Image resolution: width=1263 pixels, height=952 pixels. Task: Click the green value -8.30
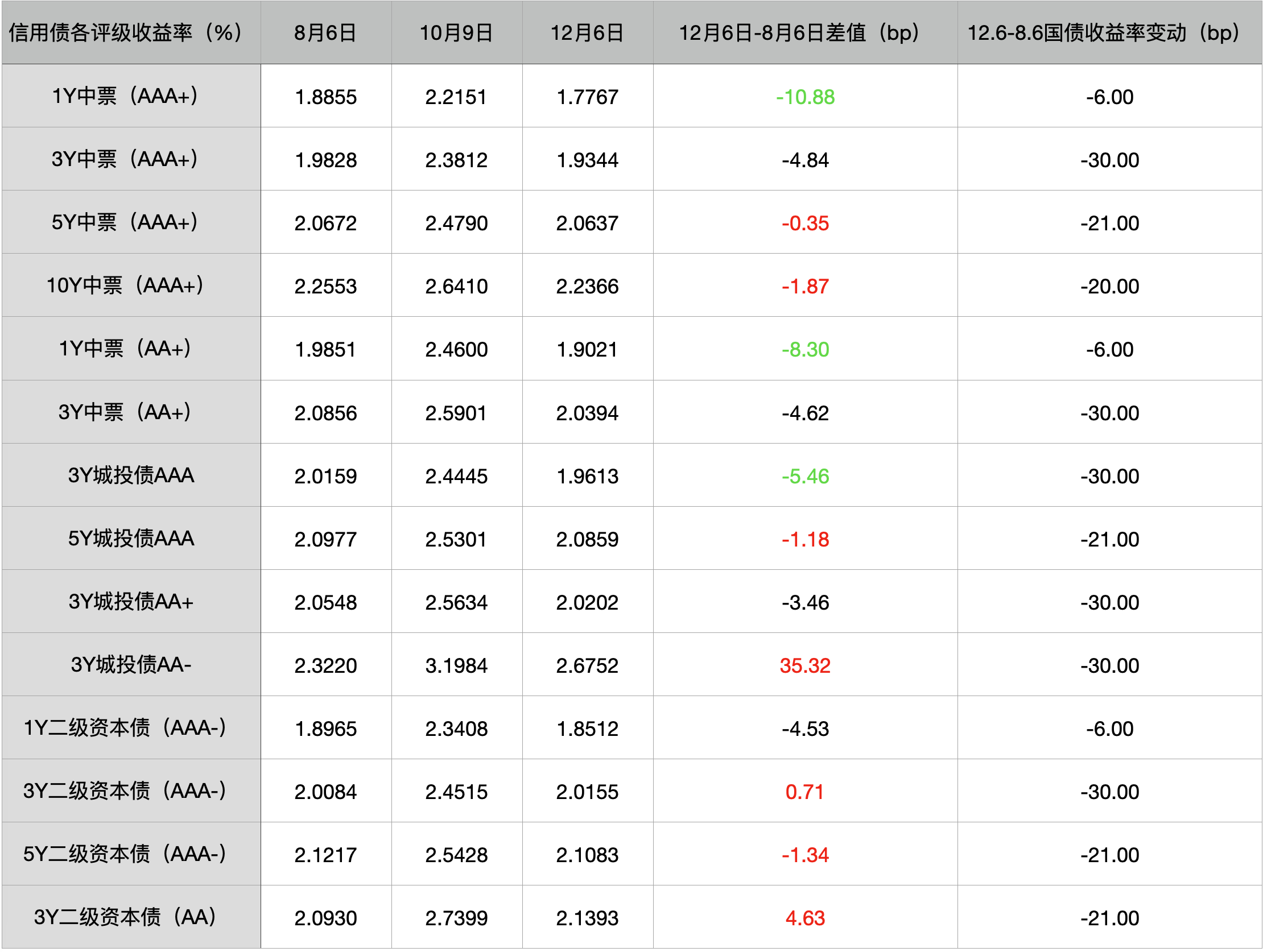click(805, 349)
